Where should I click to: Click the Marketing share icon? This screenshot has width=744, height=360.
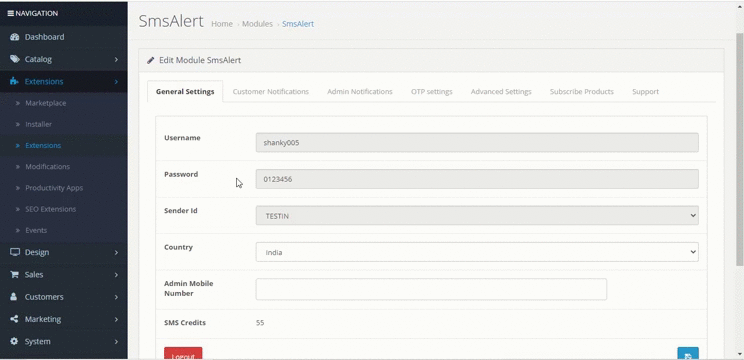[x=14, y=319]
